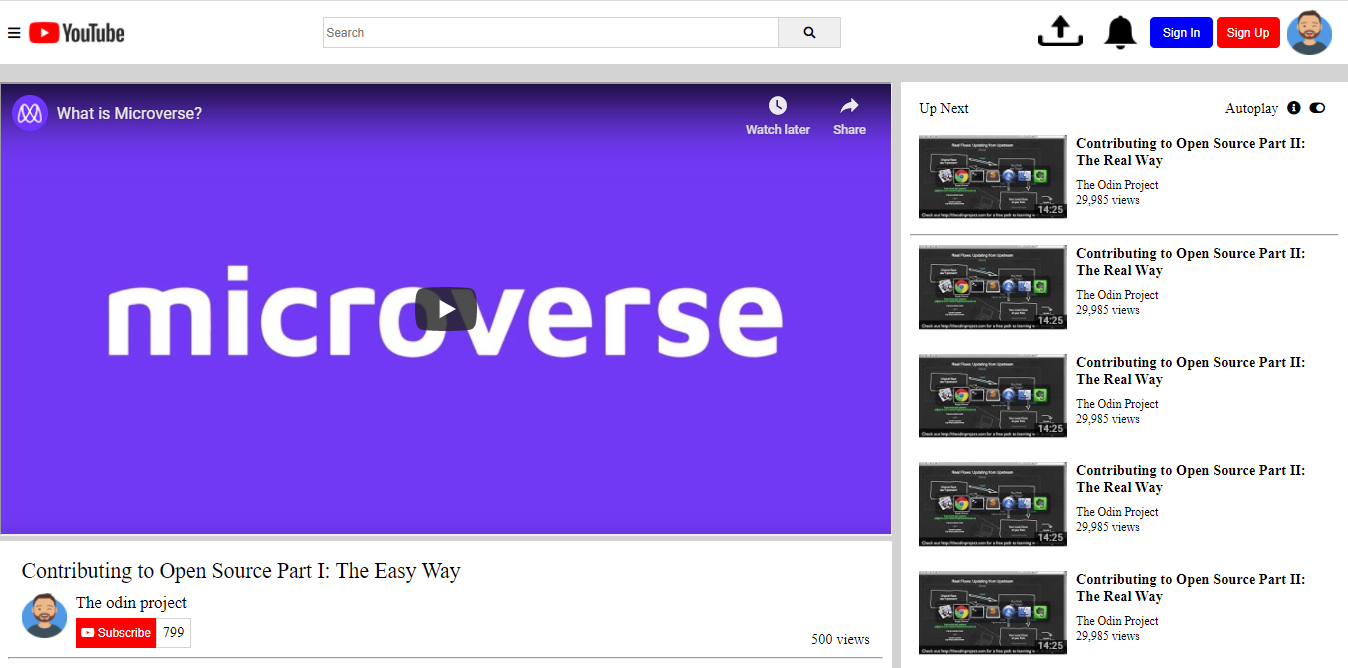Open the 'What is Microverse?' video title
Screen dimensions: 1348x668
(x=129, y=114)
